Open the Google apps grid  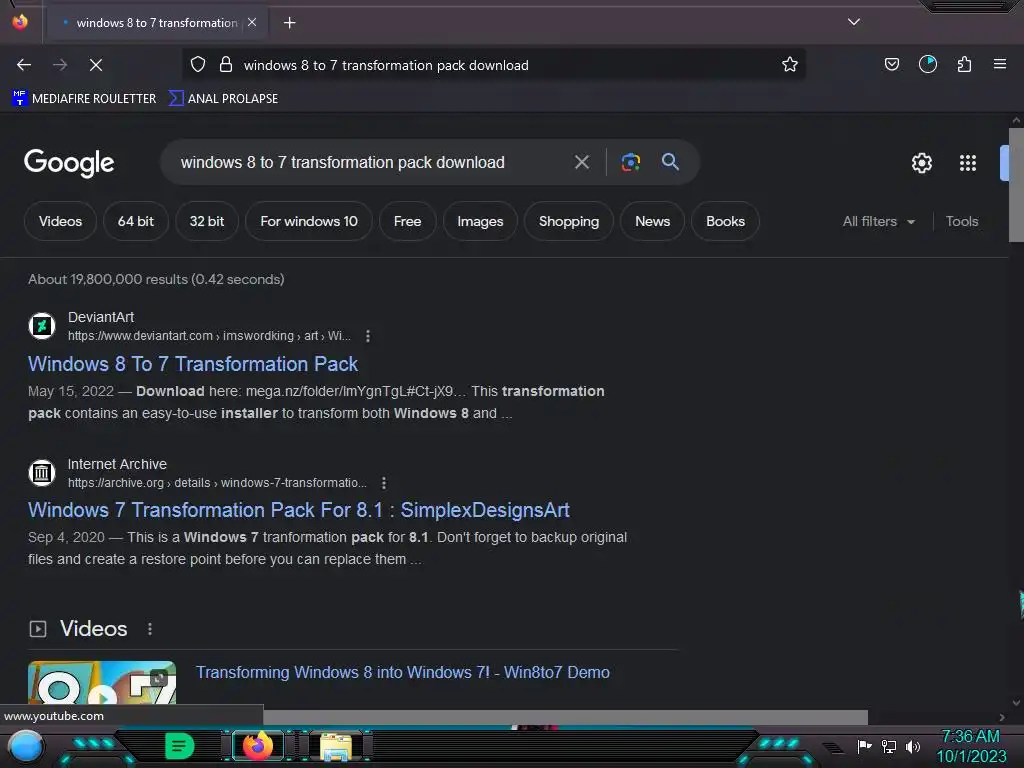(x=968, y=163)
